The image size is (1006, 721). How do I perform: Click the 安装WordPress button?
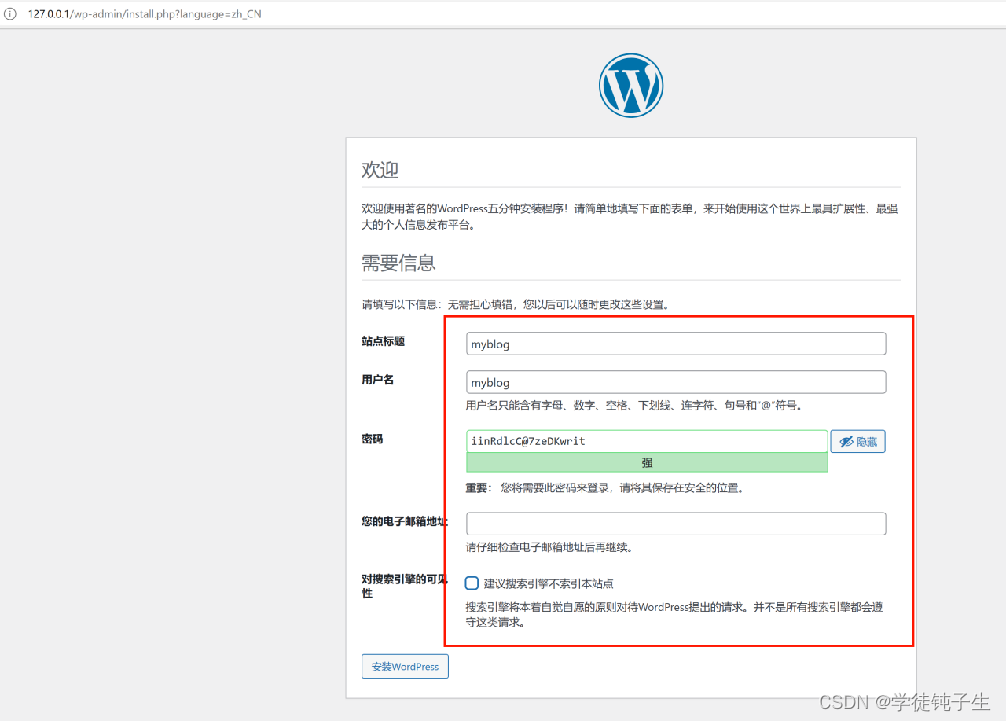click(405, 666)
